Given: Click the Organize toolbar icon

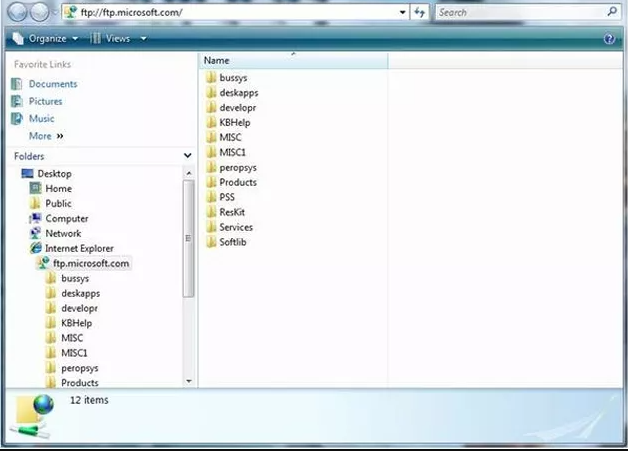Looking at the screenshot, I should 18,38.
